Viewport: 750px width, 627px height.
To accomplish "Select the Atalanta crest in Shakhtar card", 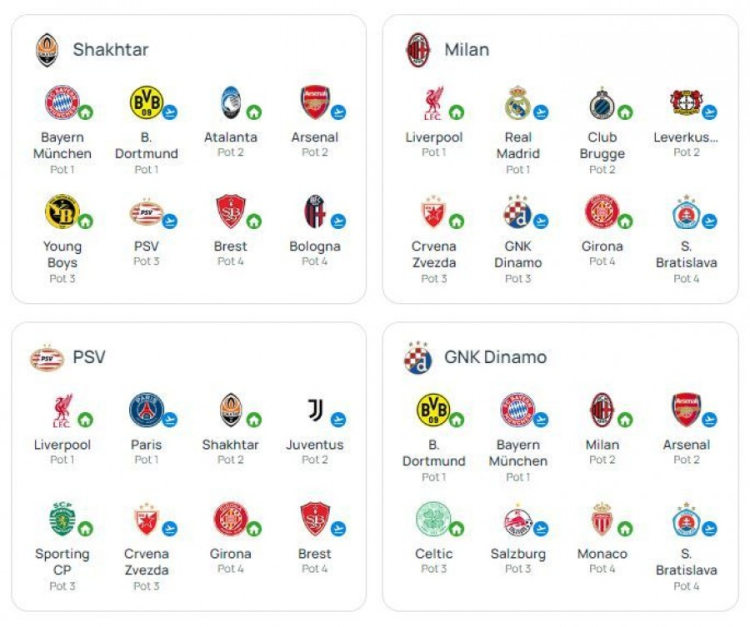I will click(x=230, y=102).
